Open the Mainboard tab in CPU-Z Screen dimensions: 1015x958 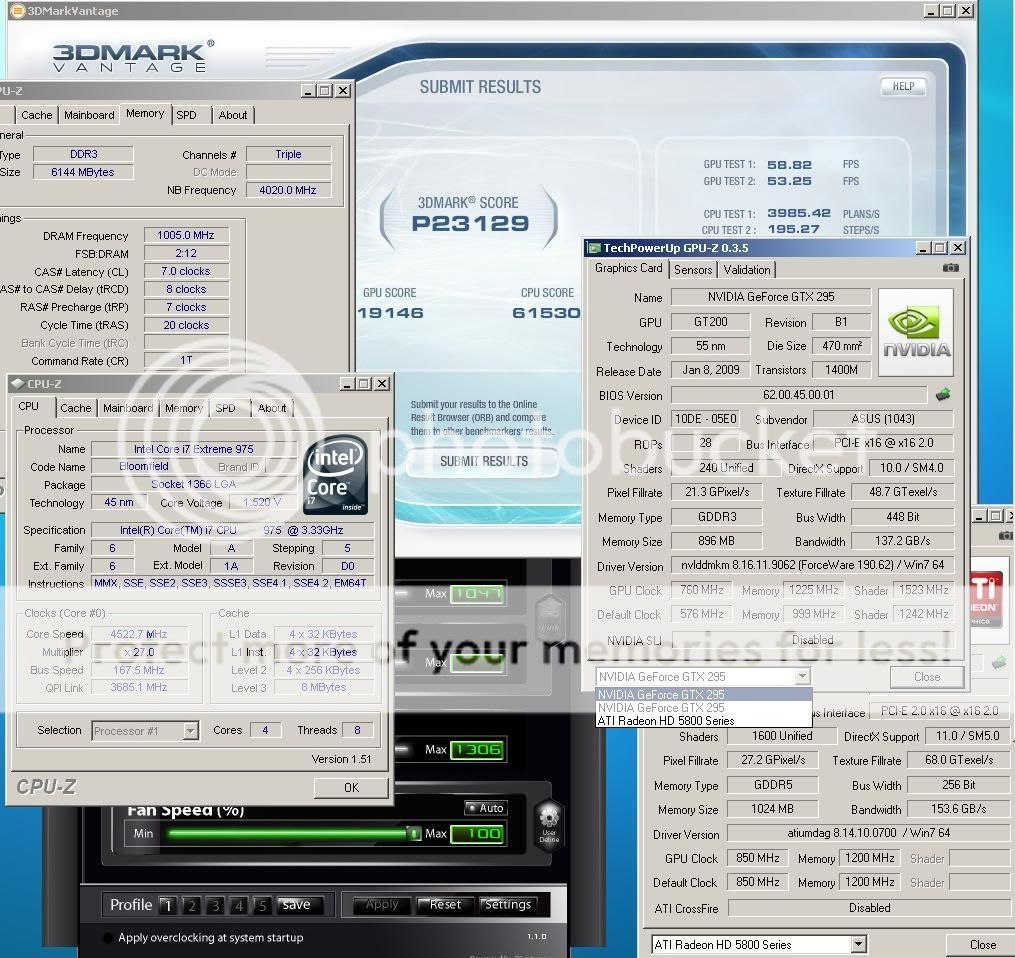coord(128,408)
